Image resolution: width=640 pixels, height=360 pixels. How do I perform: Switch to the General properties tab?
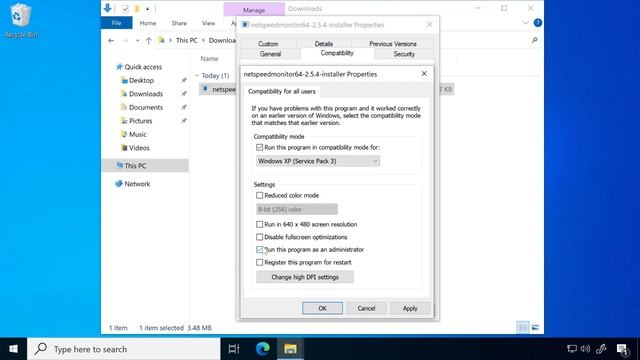[x=270, y=54]
